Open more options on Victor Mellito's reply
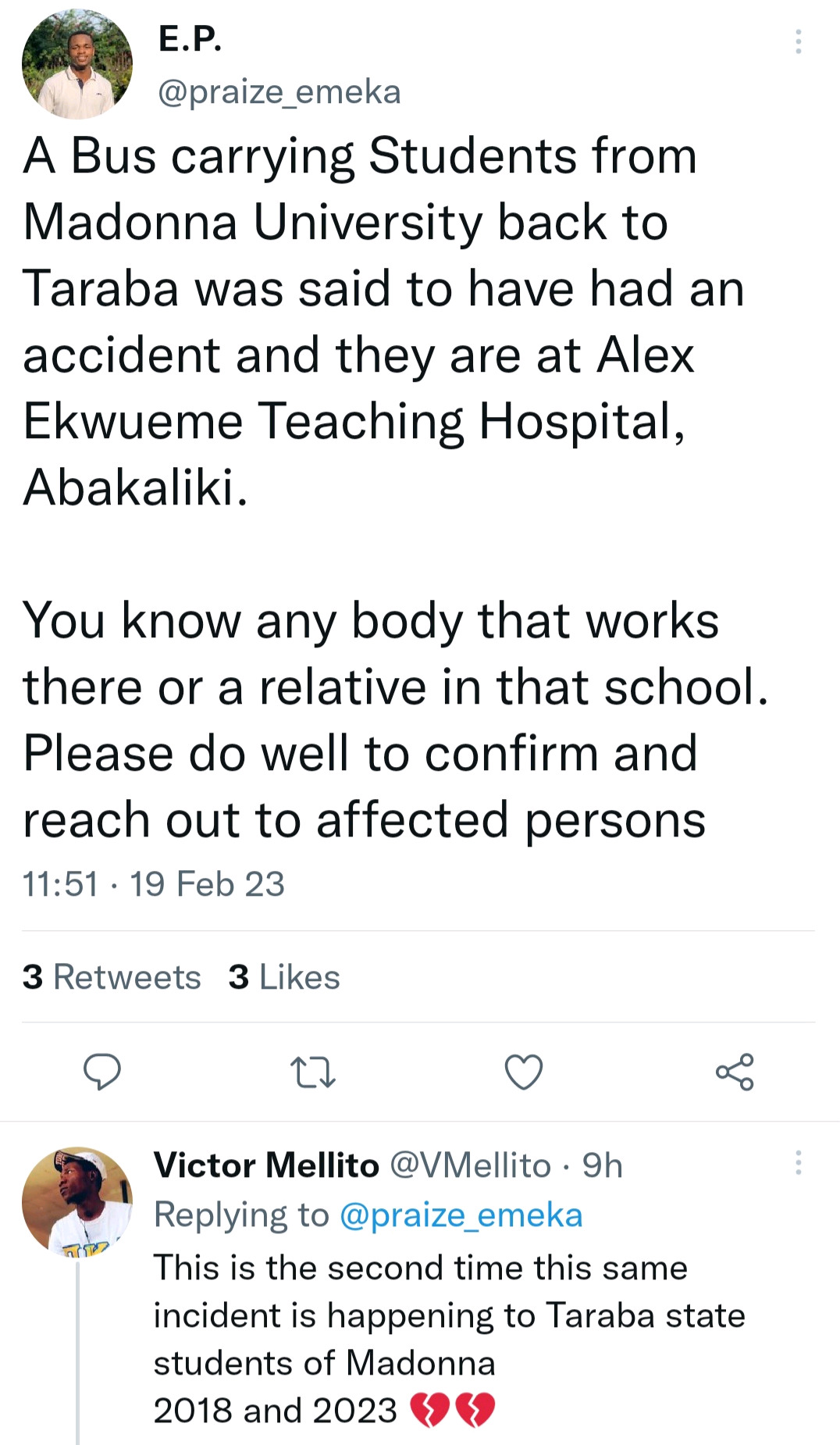 click(798, 1163)
